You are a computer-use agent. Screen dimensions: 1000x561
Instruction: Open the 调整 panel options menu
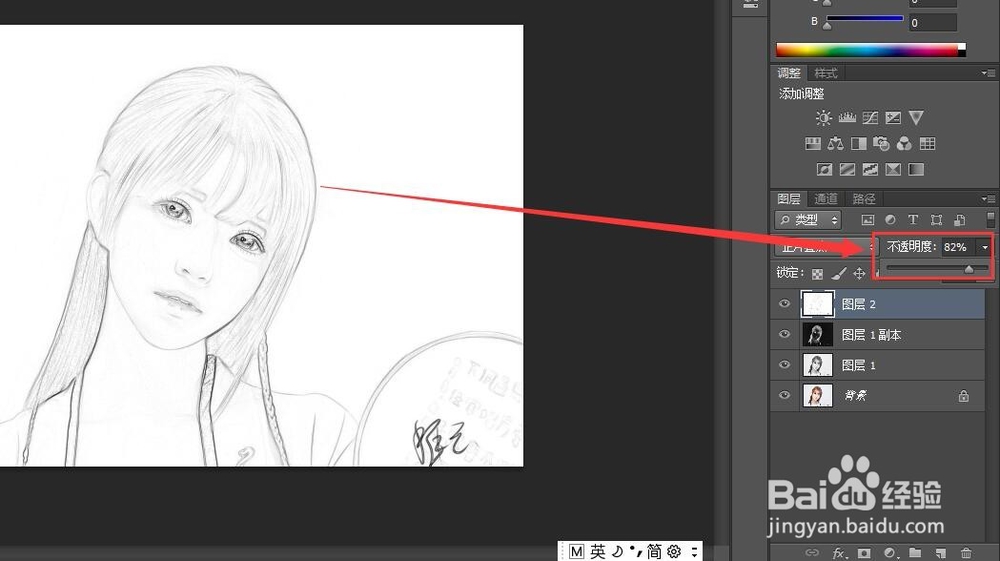[988, 73]
